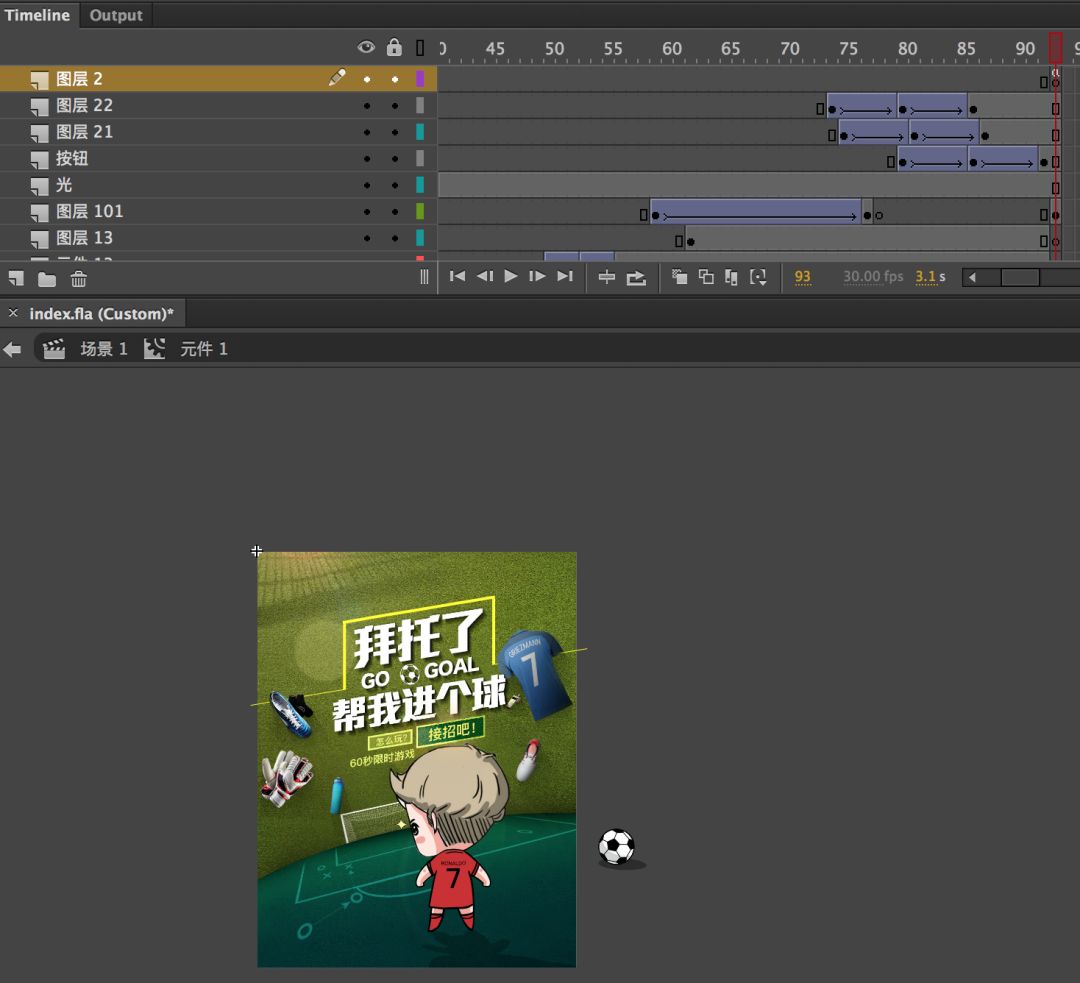Toggle the lock dot of 按钮 layer

pos(395,159)
